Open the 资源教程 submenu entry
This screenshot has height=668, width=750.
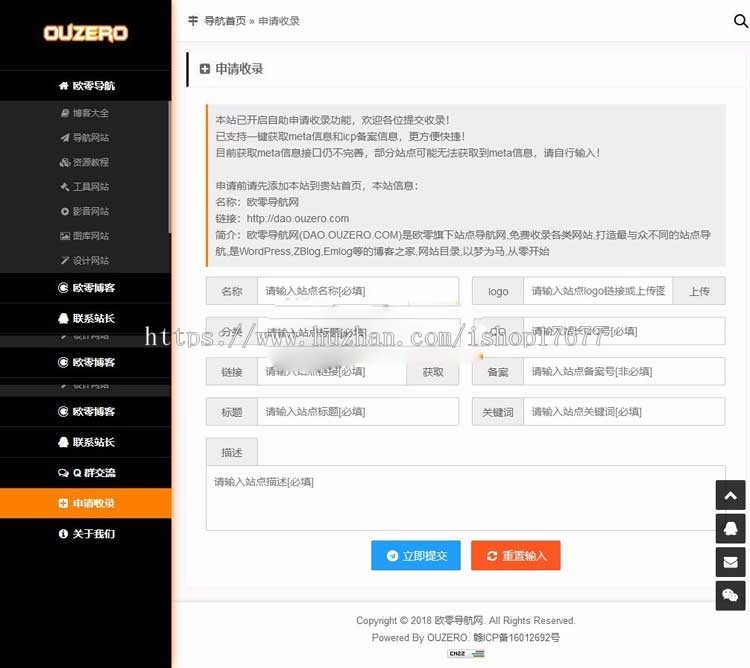point(85,162)
